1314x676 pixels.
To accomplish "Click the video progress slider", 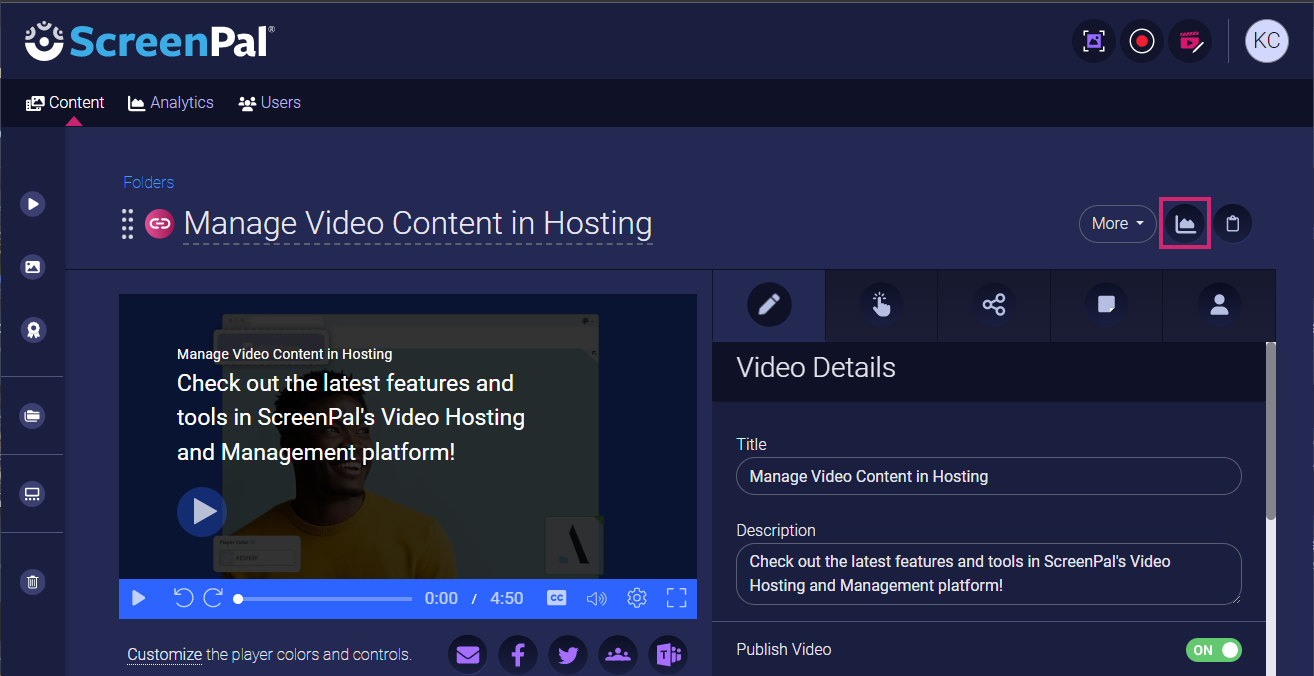I will pos(323,599).
